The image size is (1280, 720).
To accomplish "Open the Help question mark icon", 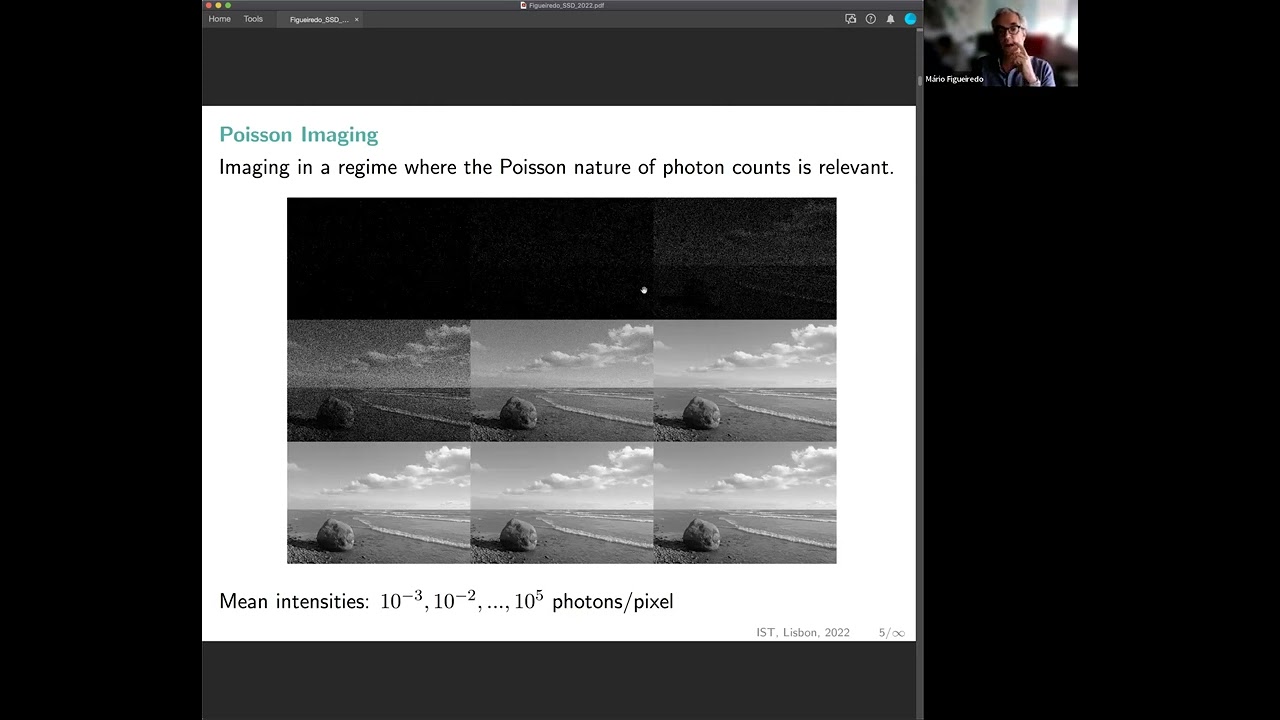I will [871, 19].
